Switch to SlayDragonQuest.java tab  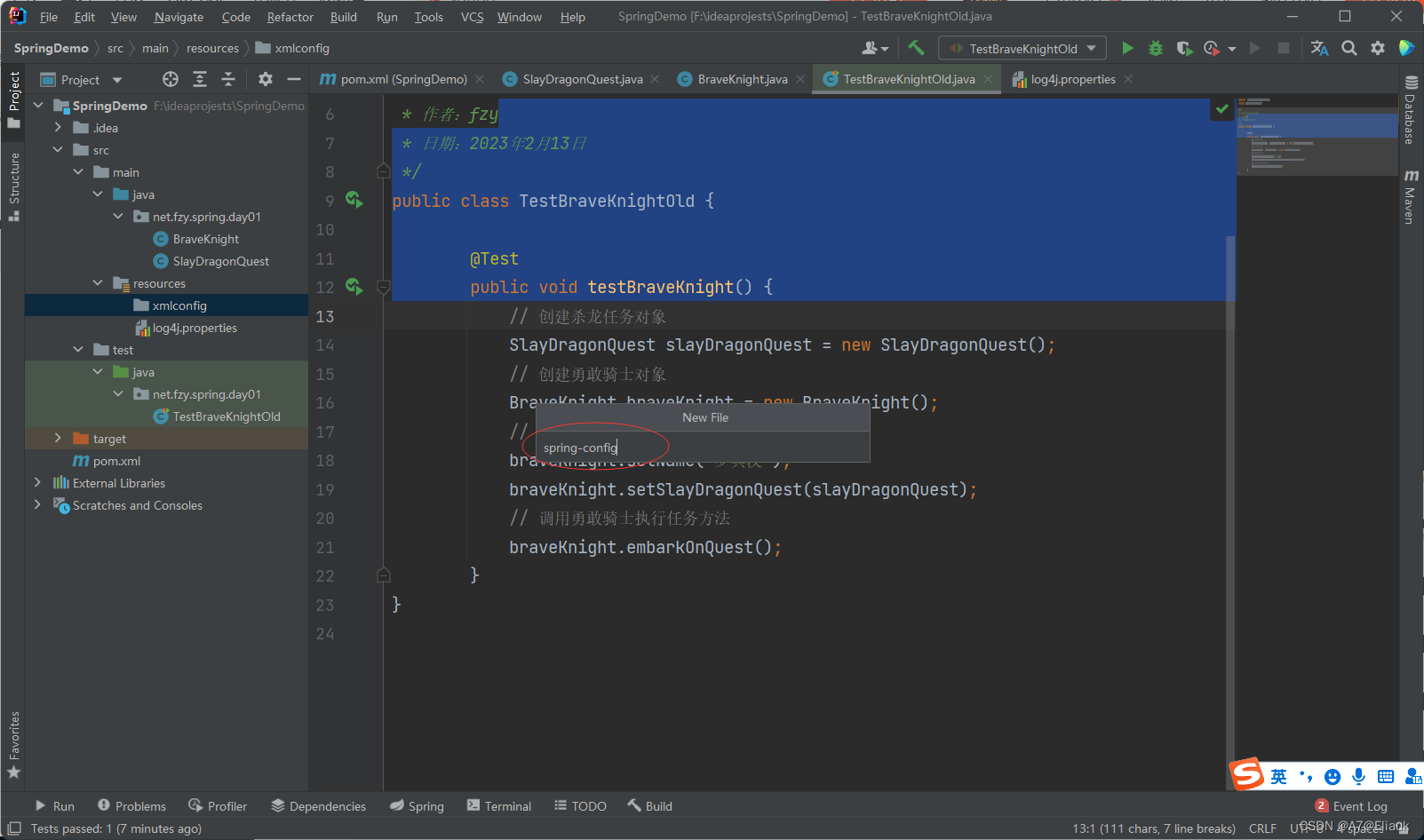pyautogui.click(x=582, y=79)
